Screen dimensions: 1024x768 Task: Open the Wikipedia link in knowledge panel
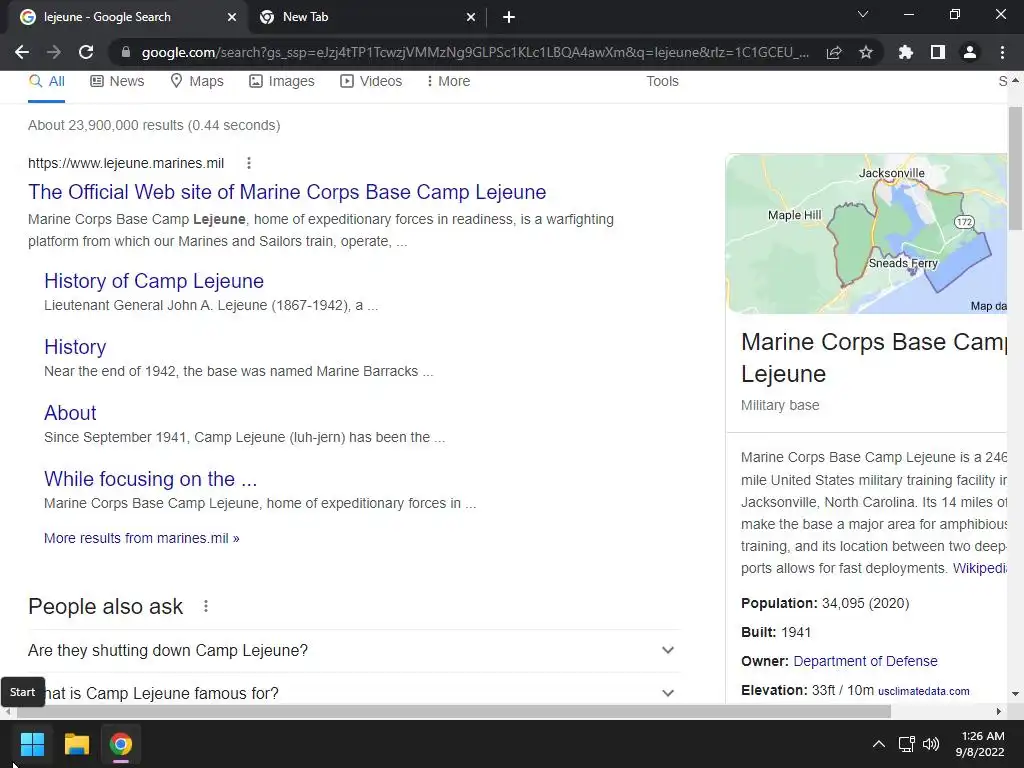pos(980,568)
